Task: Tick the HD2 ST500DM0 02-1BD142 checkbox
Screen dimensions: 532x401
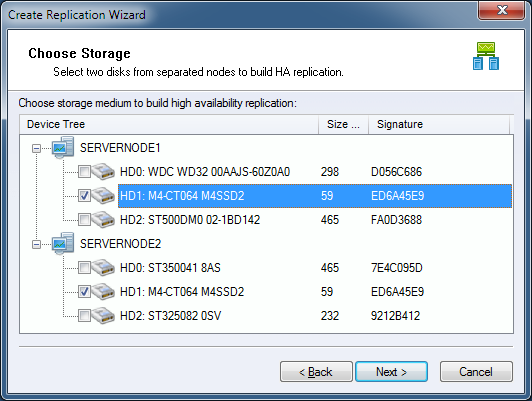Action: point(84,220)
